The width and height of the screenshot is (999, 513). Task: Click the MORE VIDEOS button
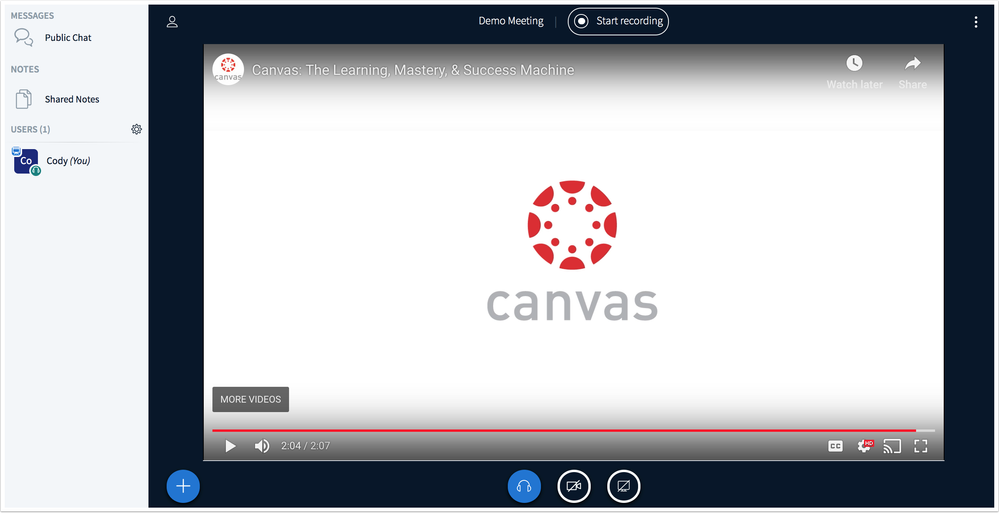coord(250,399)
